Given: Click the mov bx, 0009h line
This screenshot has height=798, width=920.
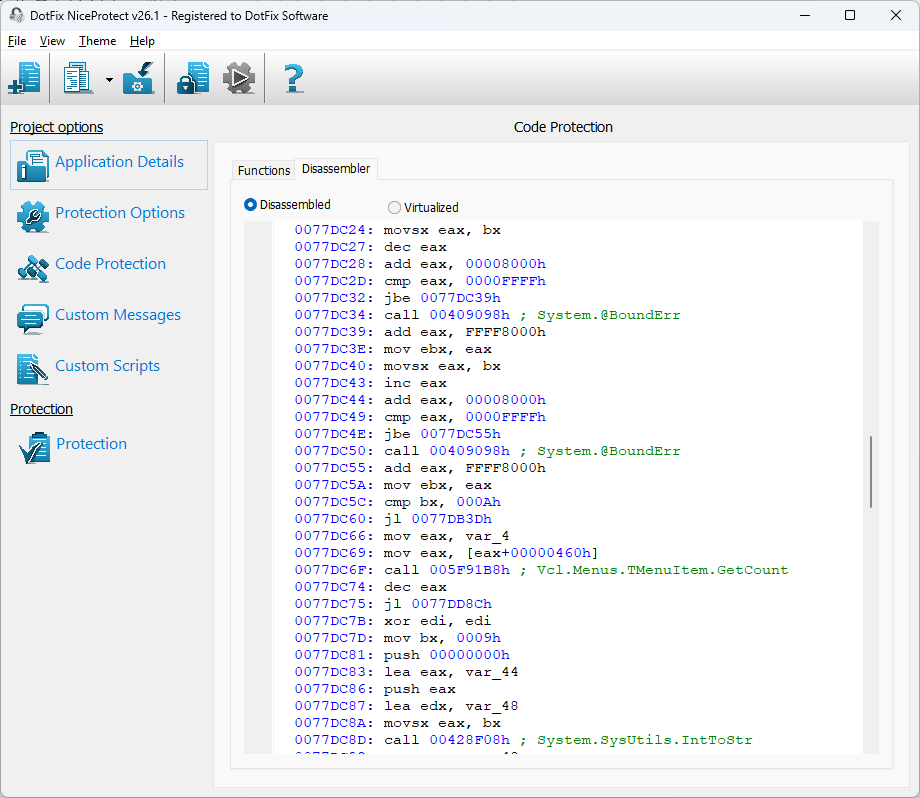Looking at the screenshot, I should coord(398,638).
